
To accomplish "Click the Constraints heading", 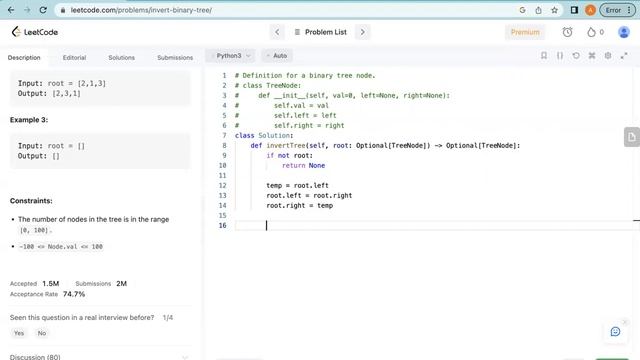I will tap(31, 201).
